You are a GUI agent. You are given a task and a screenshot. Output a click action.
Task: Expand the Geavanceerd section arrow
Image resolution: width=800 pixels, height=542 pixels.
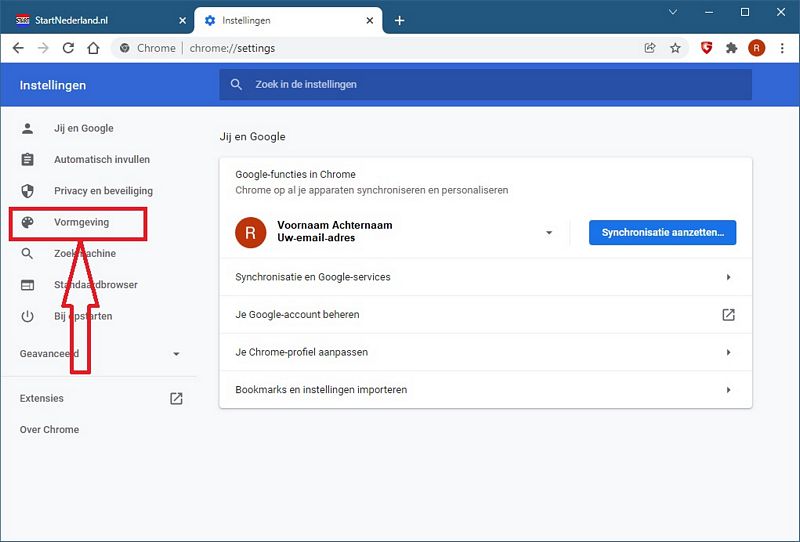point(176,354)
